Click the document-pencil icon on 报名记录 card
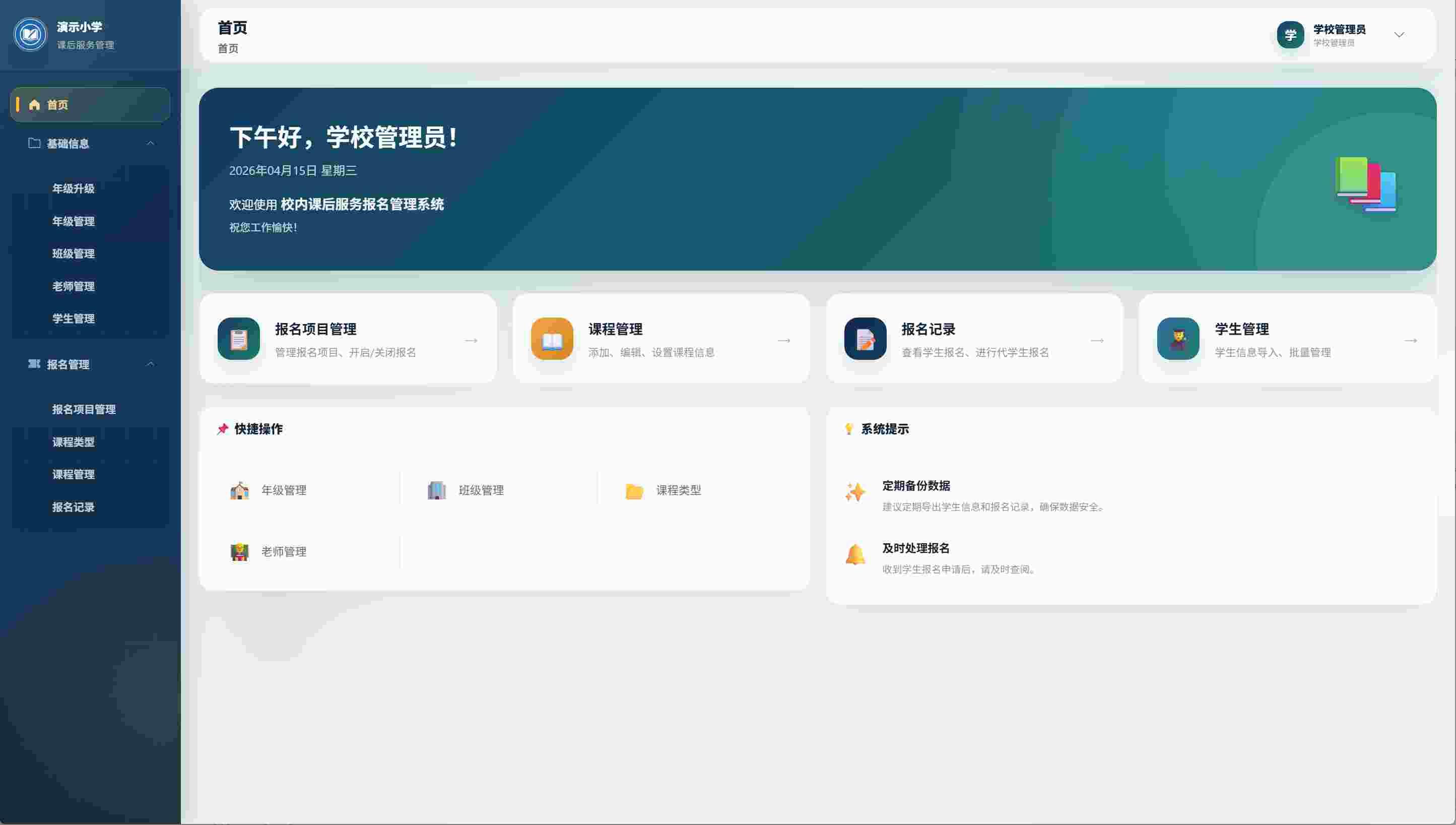Screen dimensions: 1456x825 pyautogui.click(x=865, y=339)
